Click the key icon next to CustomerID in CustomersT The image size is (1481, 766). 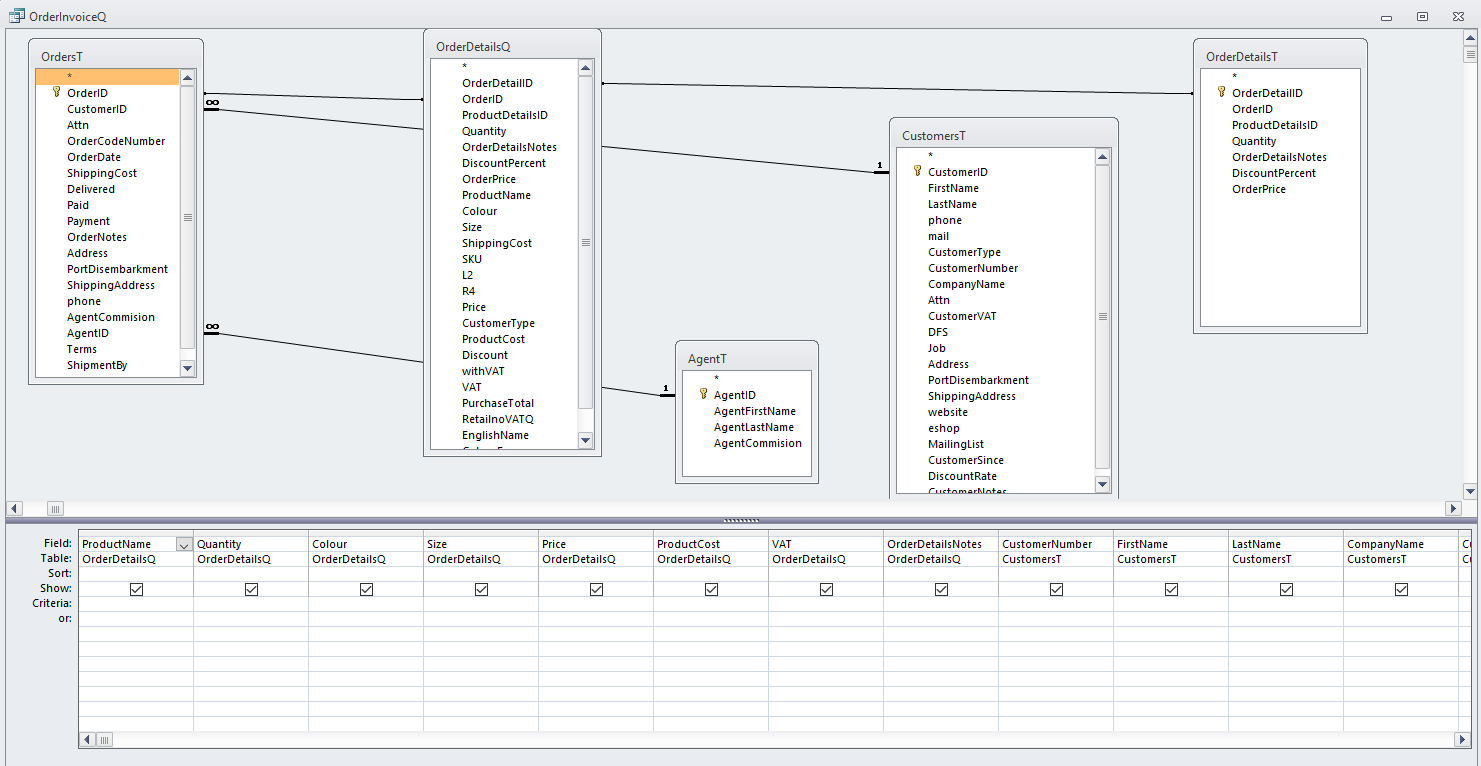[917, 172]
